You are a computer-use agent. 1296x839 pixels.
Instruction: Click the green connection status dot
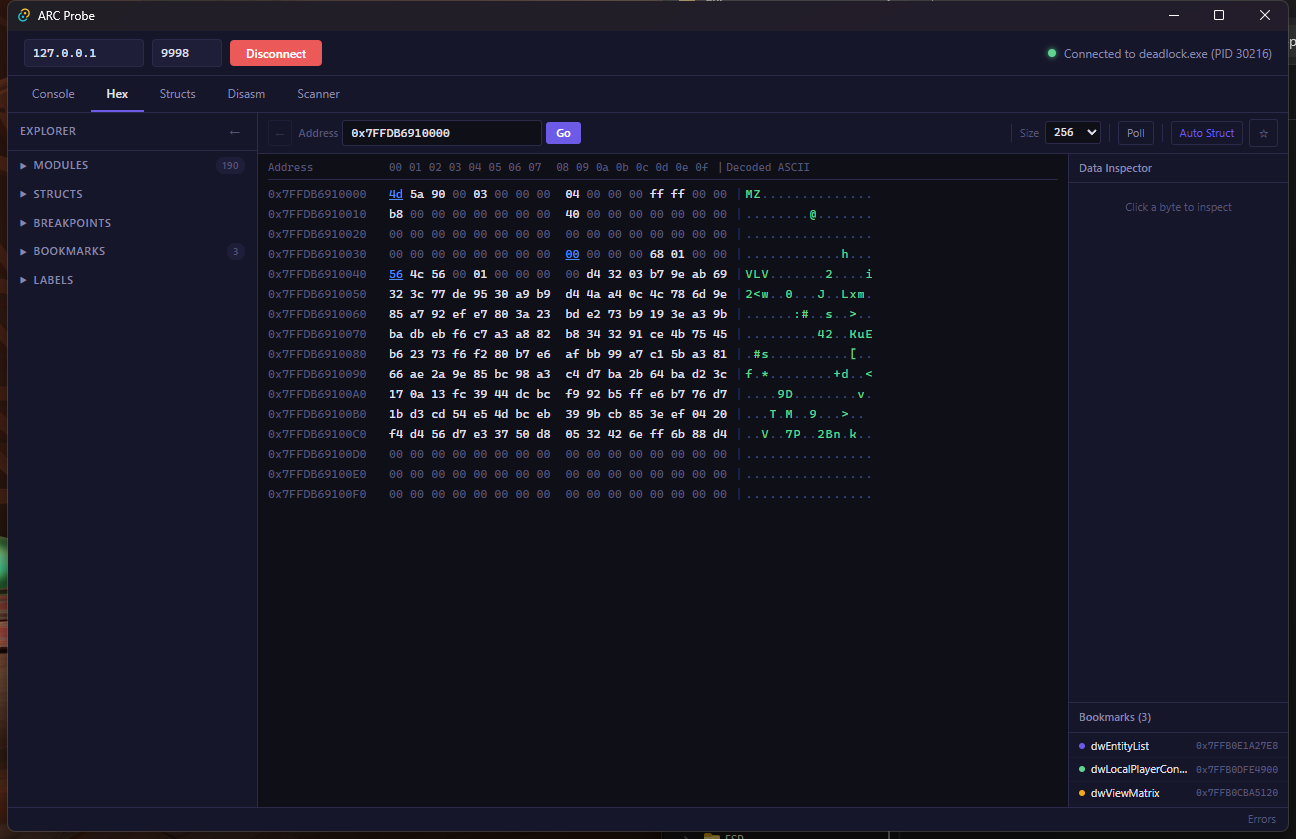coord(1051,53)
